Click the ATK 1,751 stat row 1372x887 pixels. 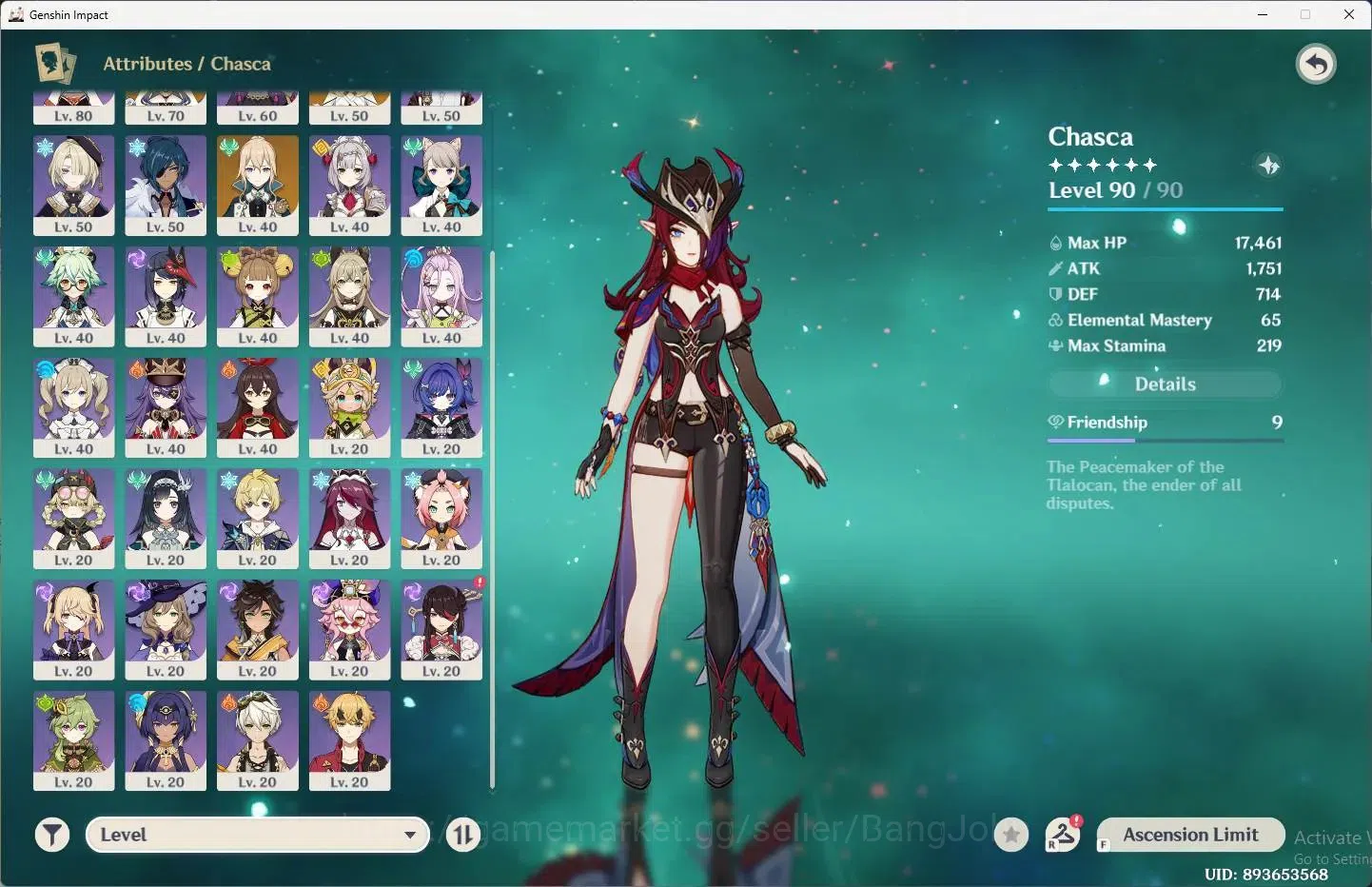[1165, 268]
